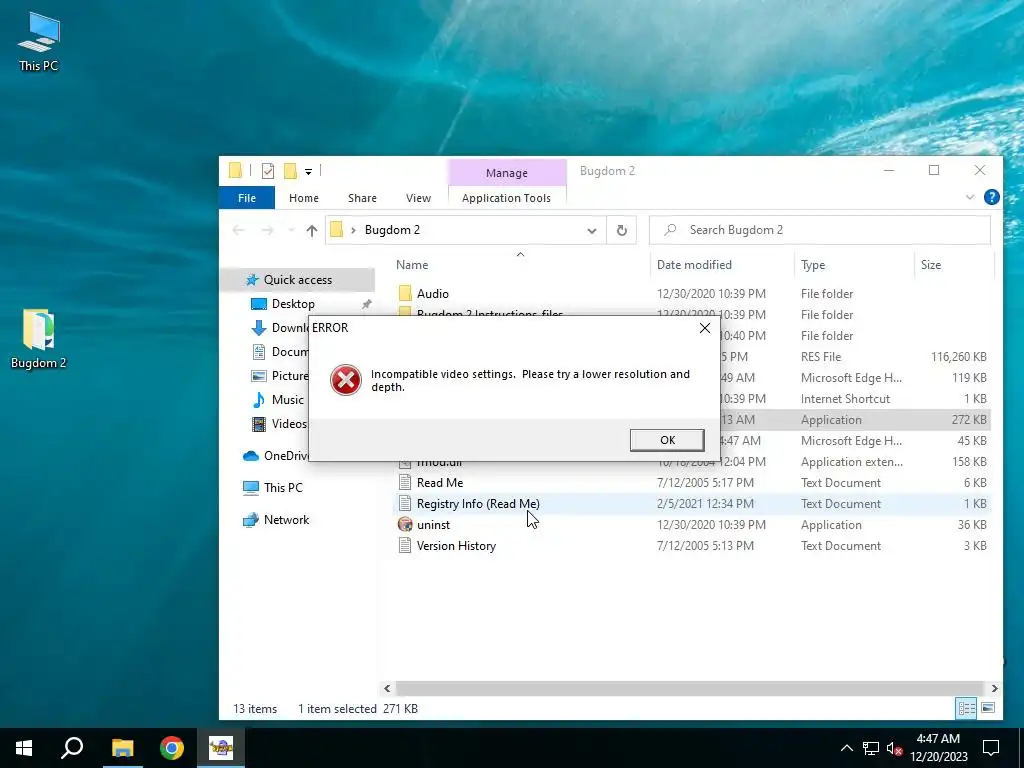Screen dimensions: 1024x768
Task: Click the horizontal scrollbar left arrow
Action: [387, 688]
